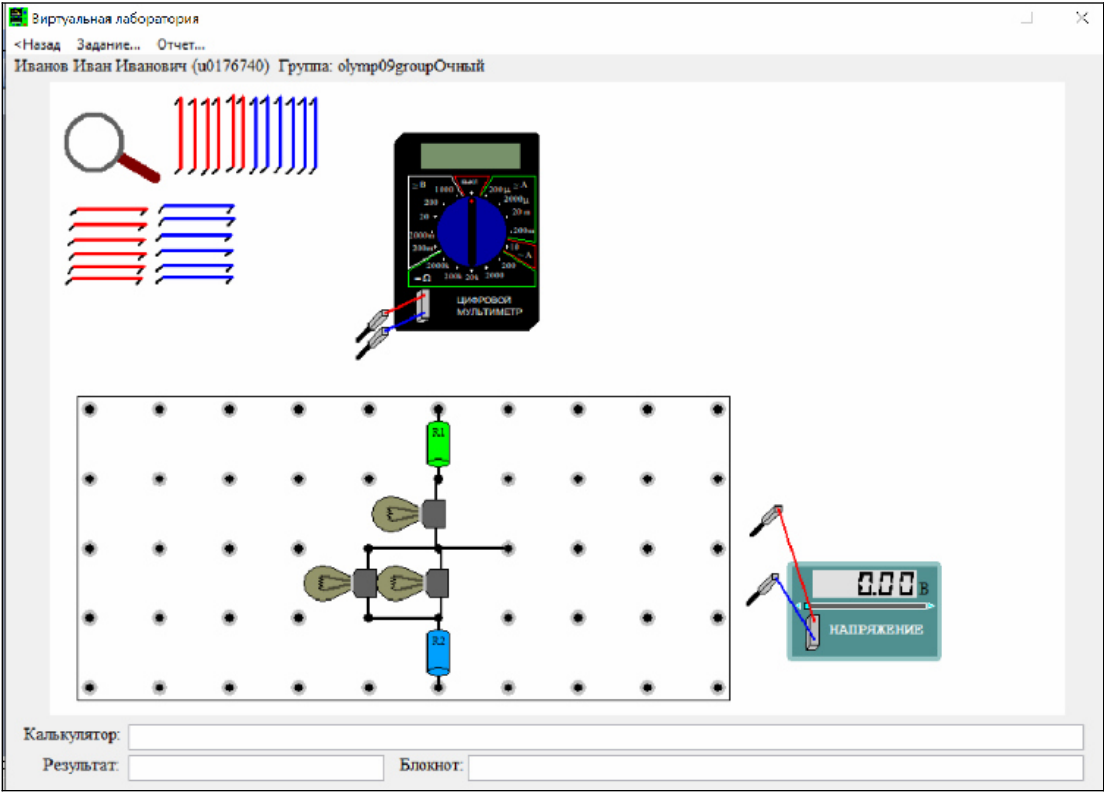Viewport: 1104px width, 792px height.
Task: Click the Результат input field
Action: coord(256,767)
